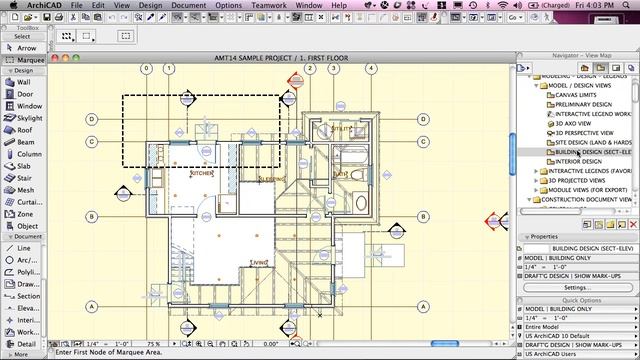Select the Window tool
This screenshot has width=640, height=360.
click(x=23, y=106)
